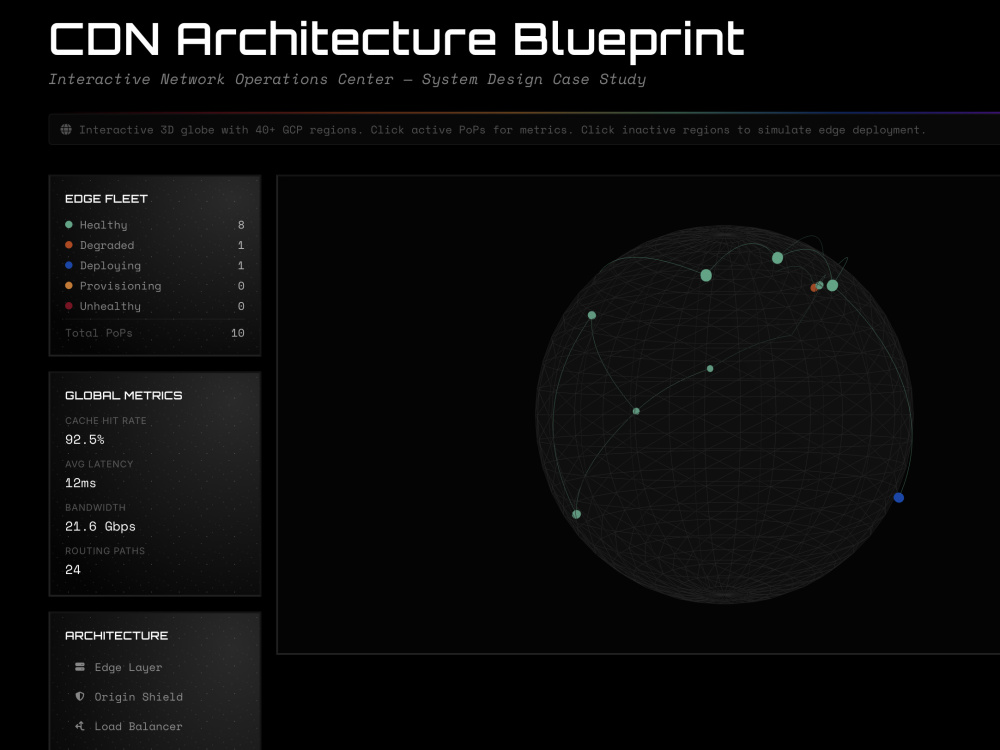Screen dimensions: 1000x750
Task: Click the routing paths value 24
Action: (73, 570)
